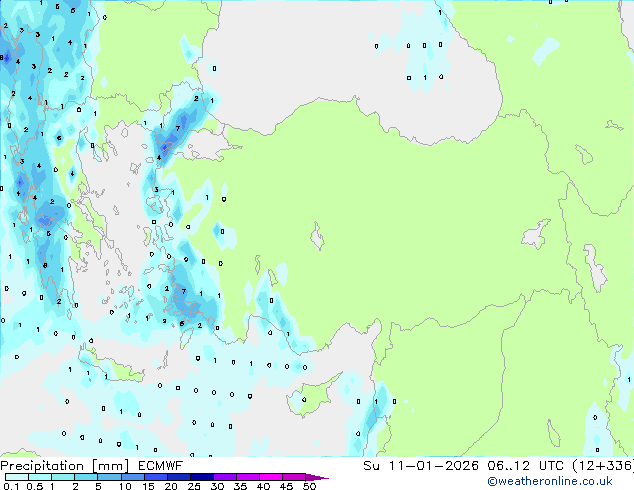Click the 'Su' weekday label
Screen dimensions: 634x490
point(371,466)
